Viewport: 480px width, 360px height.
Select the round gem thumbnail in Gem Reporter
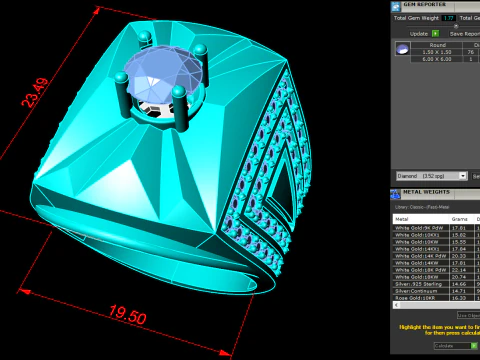point(402,49)
